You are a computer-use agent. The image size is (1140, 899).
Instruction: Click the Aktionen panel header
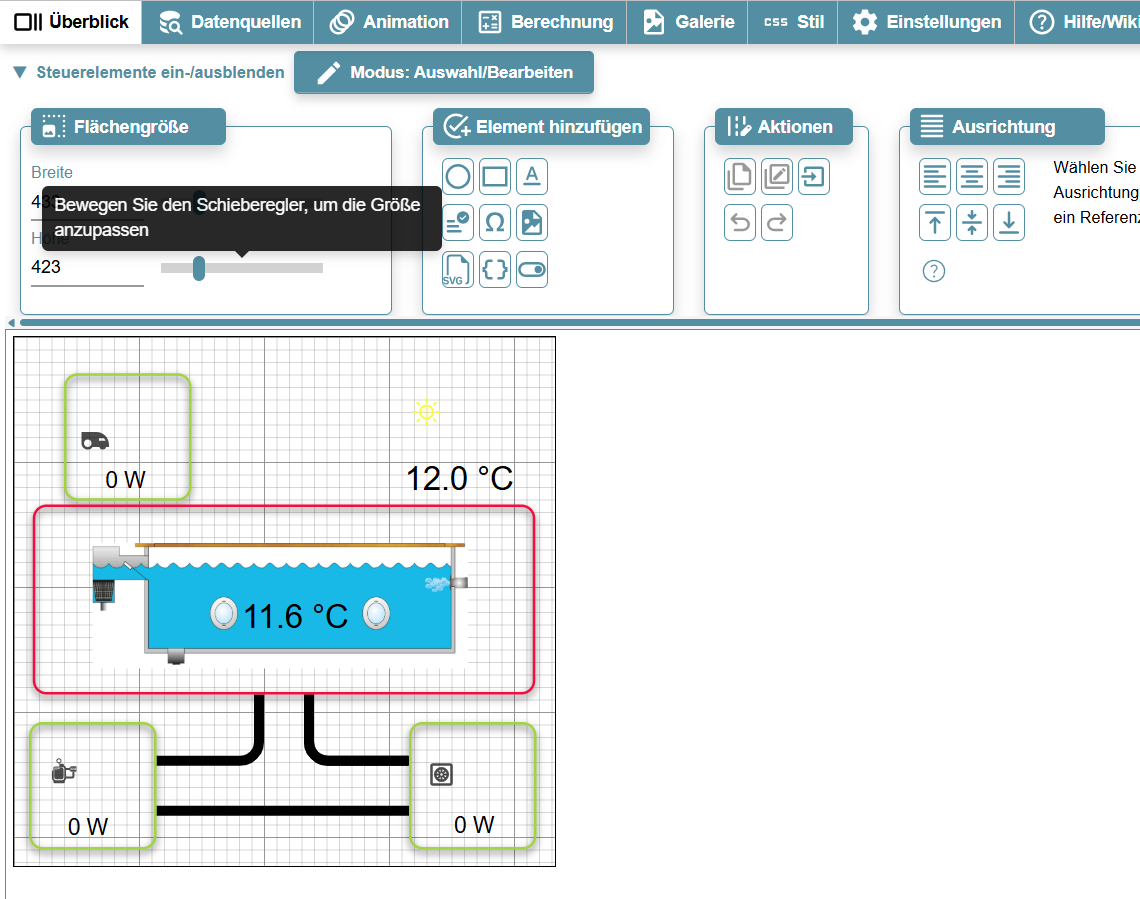pos(784,126)
